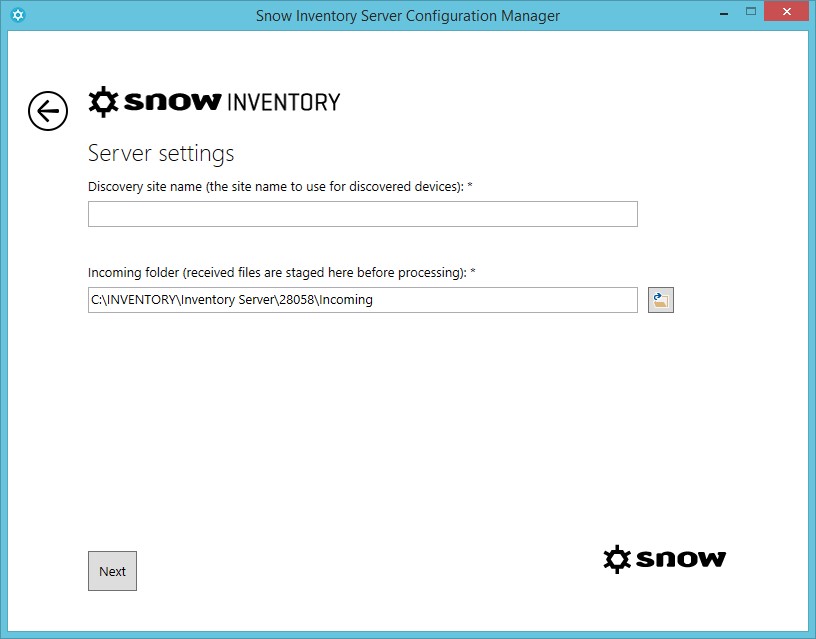Open the folder browse icon beside Incoming folder
This screenshot has width=816, height=639.
[660, 300]
